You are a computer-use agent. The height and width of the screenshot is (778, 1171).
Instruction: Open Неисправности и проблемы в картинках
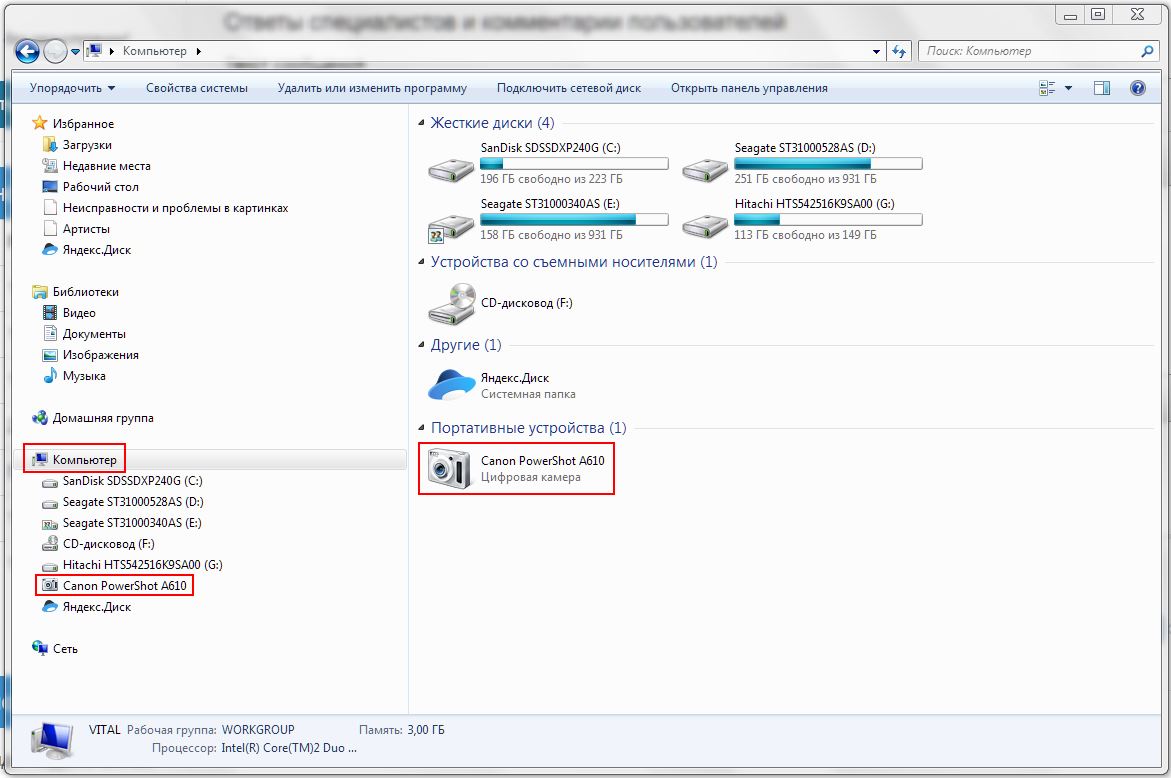[x=166, y=208]
